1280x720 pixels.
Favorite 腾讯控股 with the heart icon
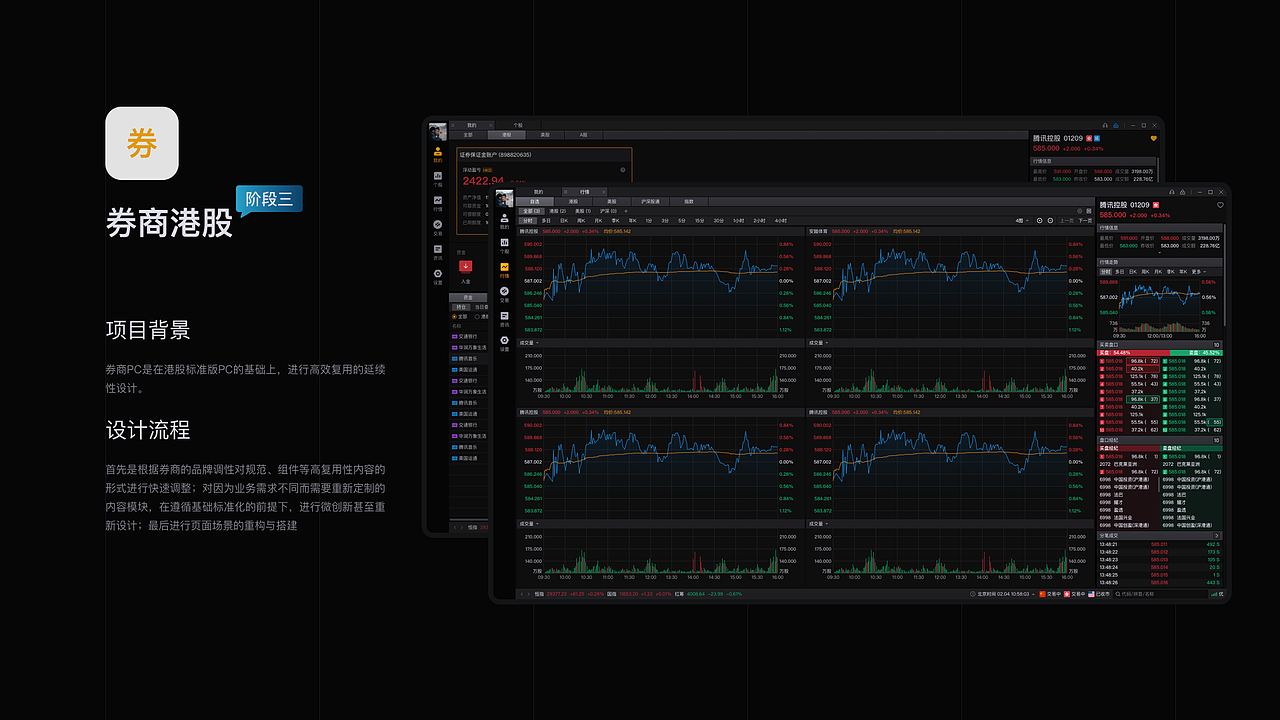(1220, 204)
